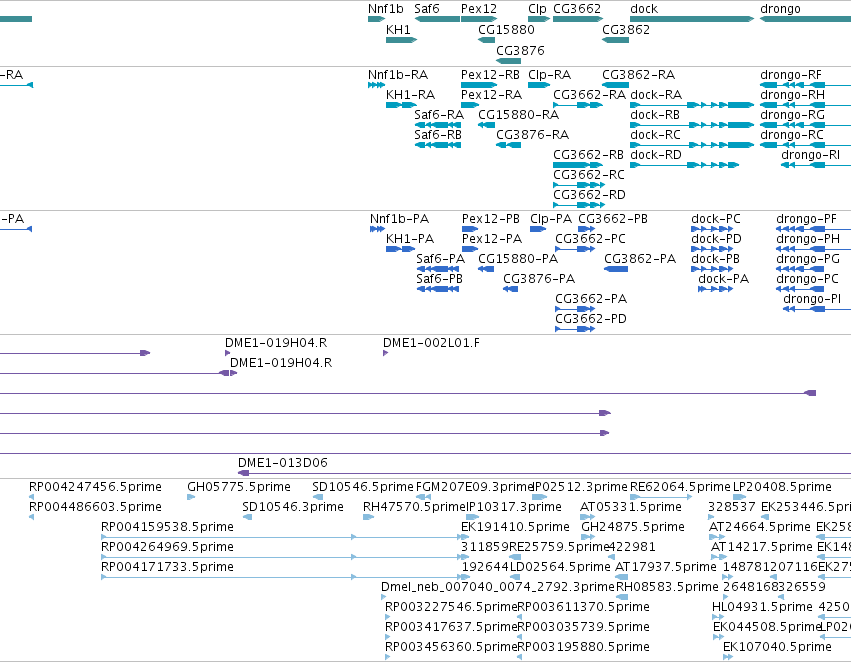
Task: Select the CG3662 gene feature
Action: pyautogui.click(x=577, y=19)
